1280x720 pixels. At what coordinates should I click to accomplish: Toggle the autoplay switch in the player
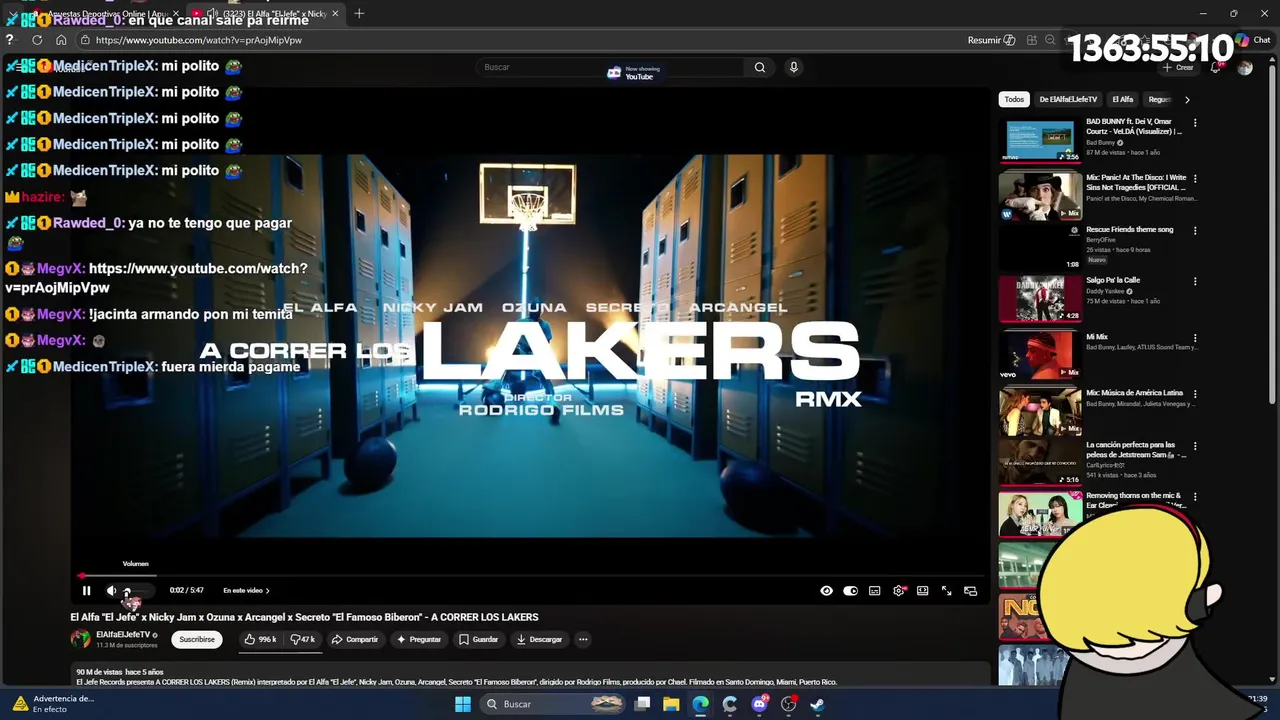pyautogui.click(x=850, y=591)
